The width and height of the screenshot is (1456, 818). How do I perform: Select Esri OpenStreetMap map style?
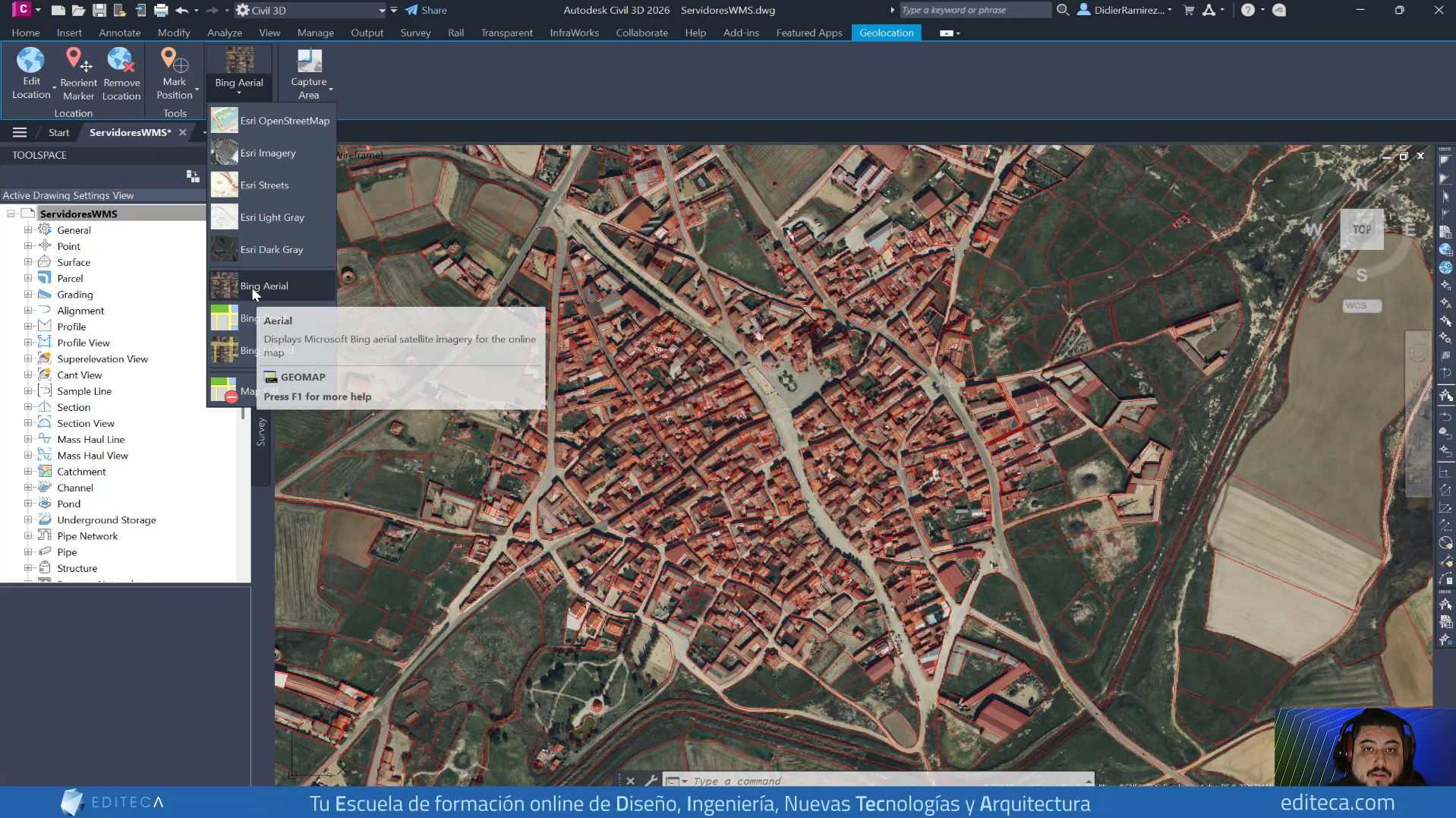pos(272,121)
